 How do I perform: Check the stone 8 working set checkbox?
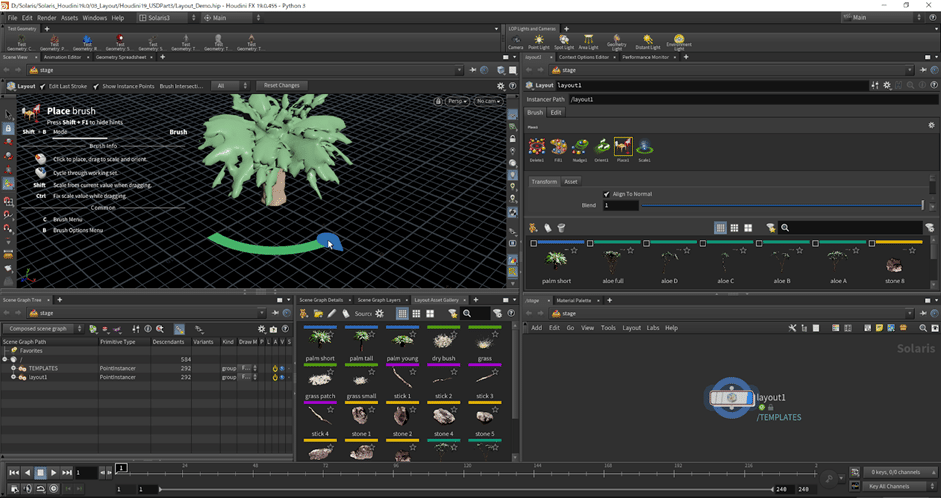point(871,243)
